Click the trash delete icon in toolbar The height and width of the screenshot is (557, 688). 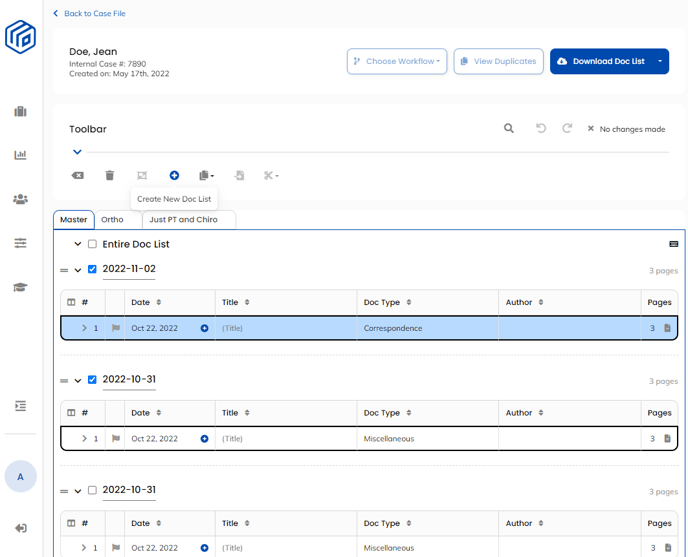[x=110, y=176]
